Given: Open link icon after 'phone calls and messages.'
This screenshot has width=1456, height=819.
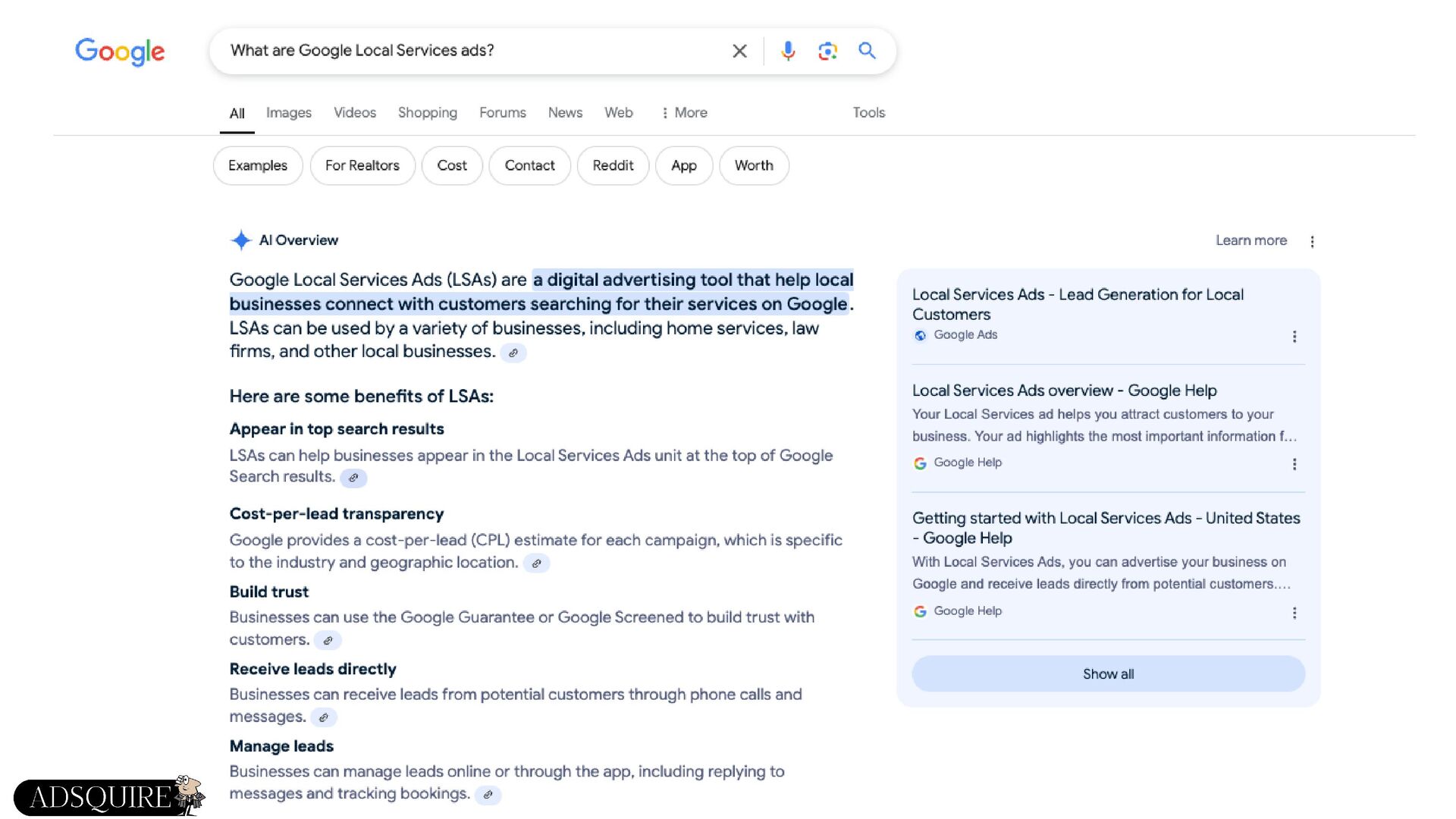Looking at the screenshot, I should pyautogui.click(x=324, y=717).
